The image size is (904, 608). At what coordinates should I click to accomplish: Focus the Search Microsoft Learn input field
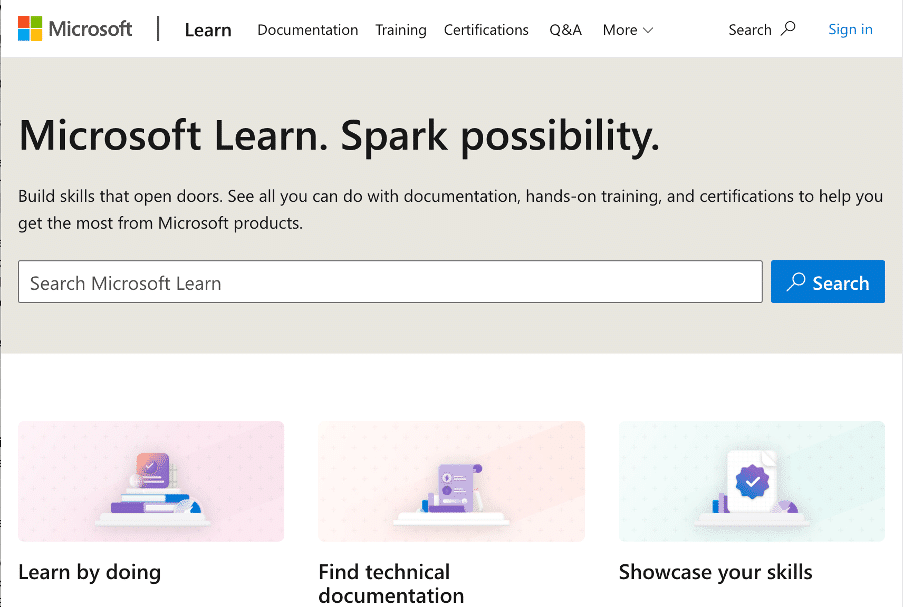pos(390,282)
